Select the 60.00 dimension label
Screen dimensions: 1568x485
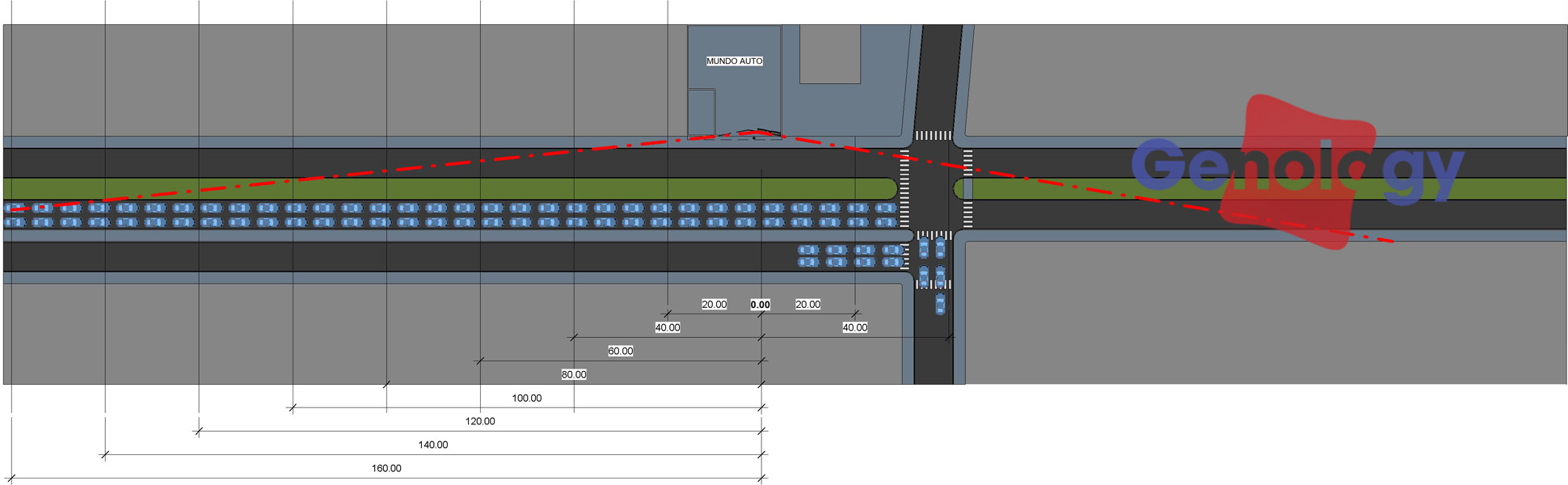[620, 351]
